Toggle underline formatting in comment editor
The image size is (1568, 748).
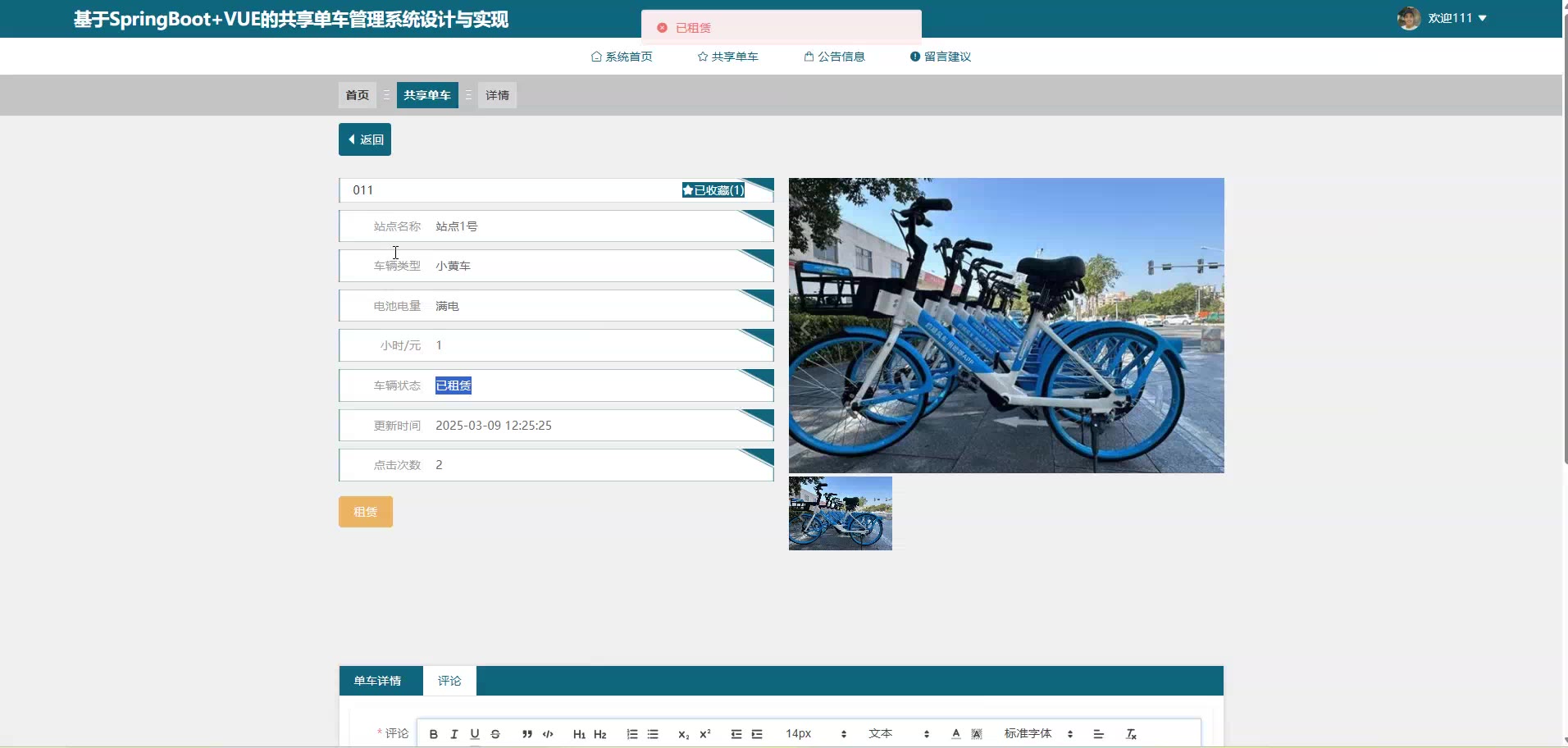click(x=475, y=734)
